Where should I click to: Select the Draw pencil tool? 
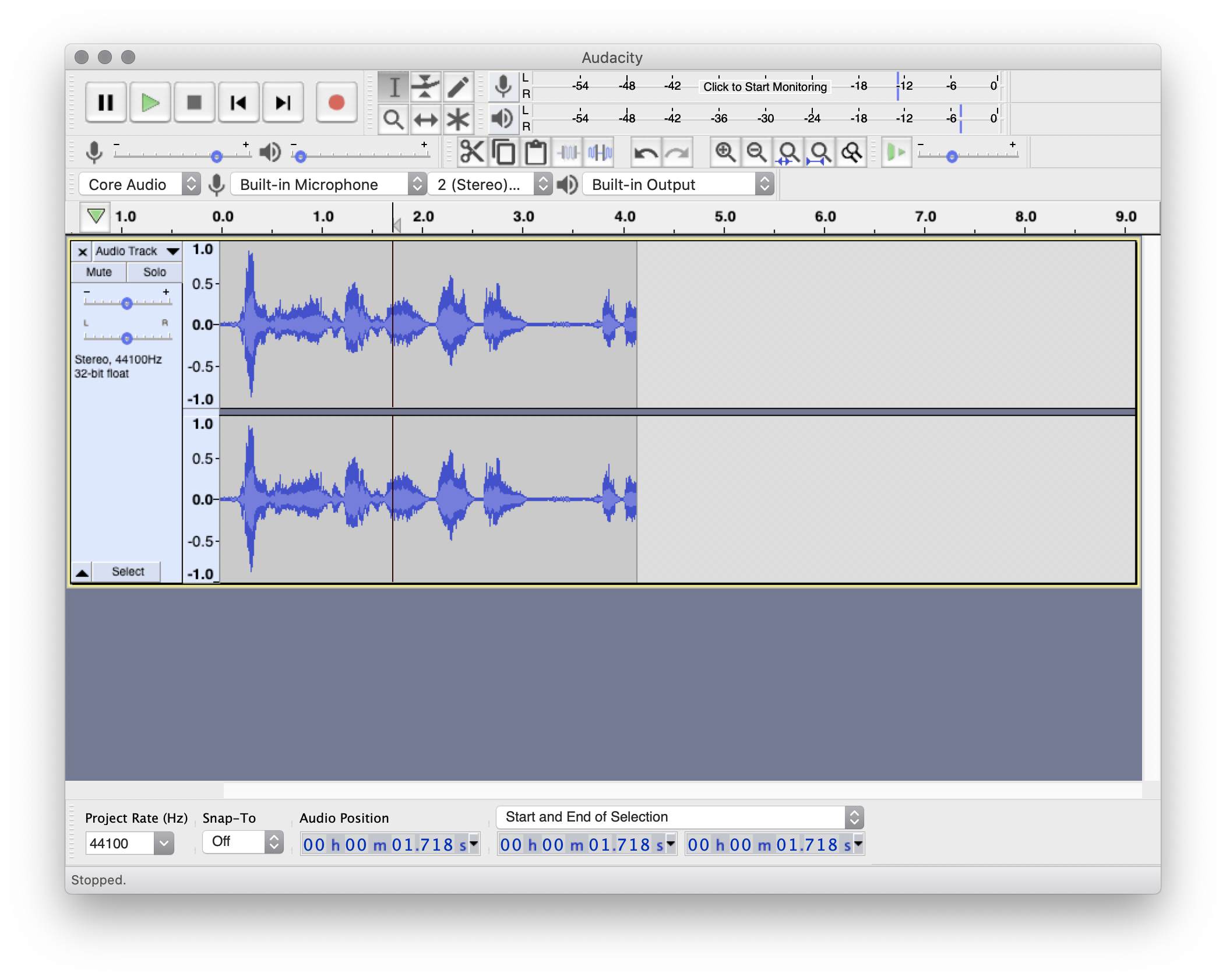point(458,87)
